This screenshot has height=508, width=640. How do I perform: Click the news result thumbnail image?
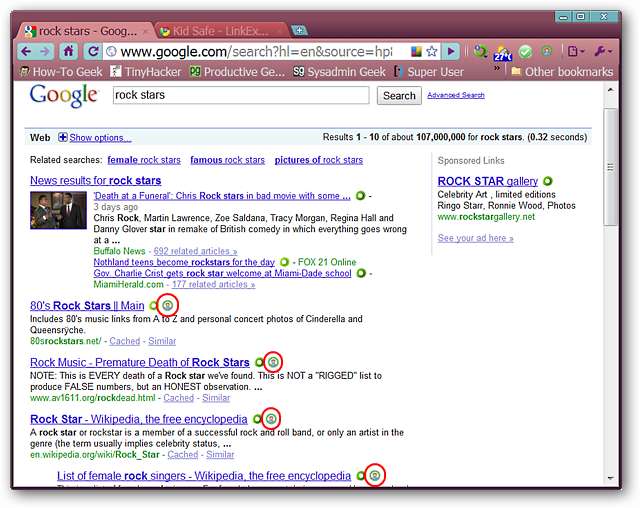[58, 210]
